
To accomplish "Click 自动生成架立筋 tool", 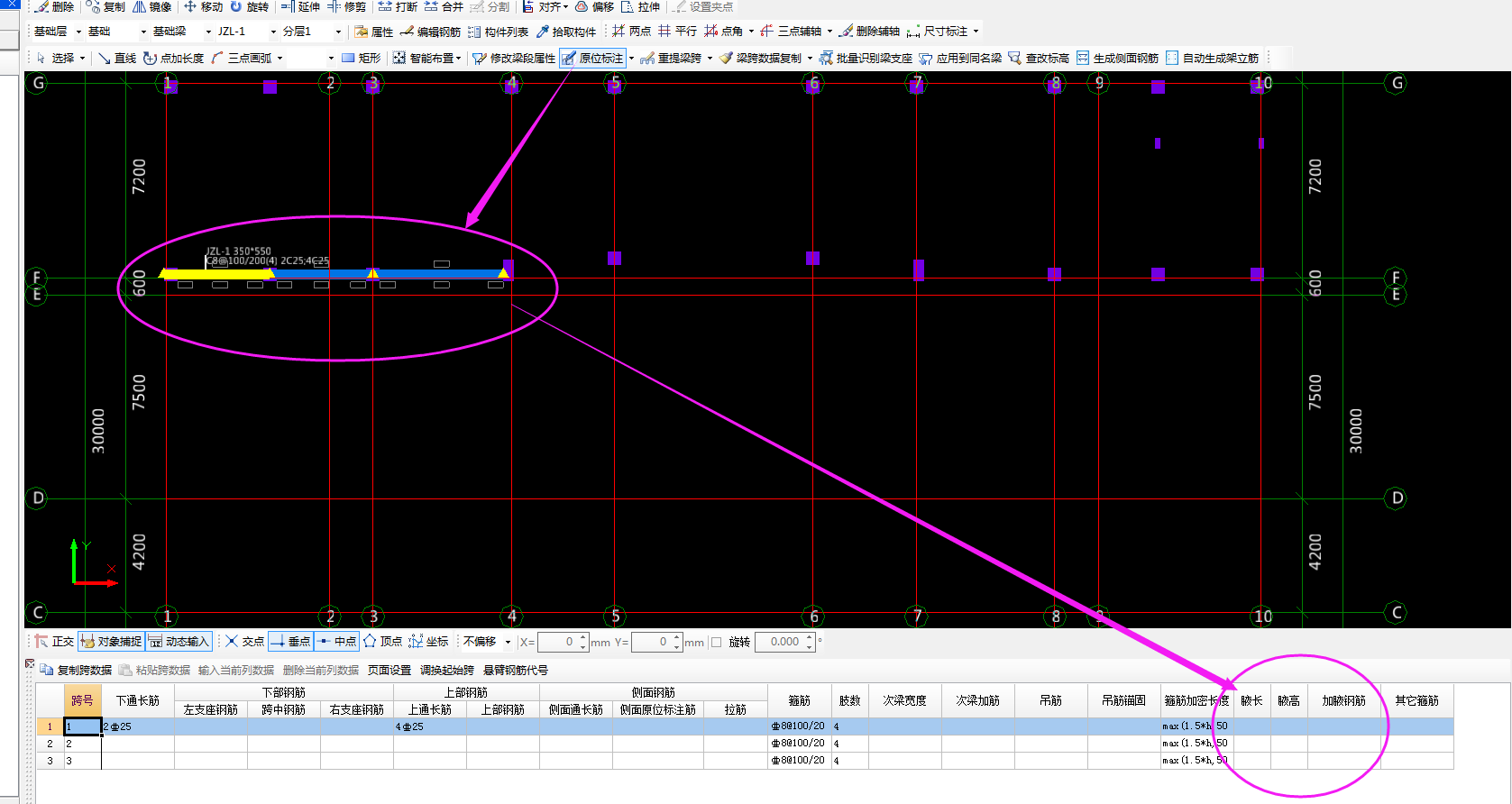I will (x=1212, y=58).
